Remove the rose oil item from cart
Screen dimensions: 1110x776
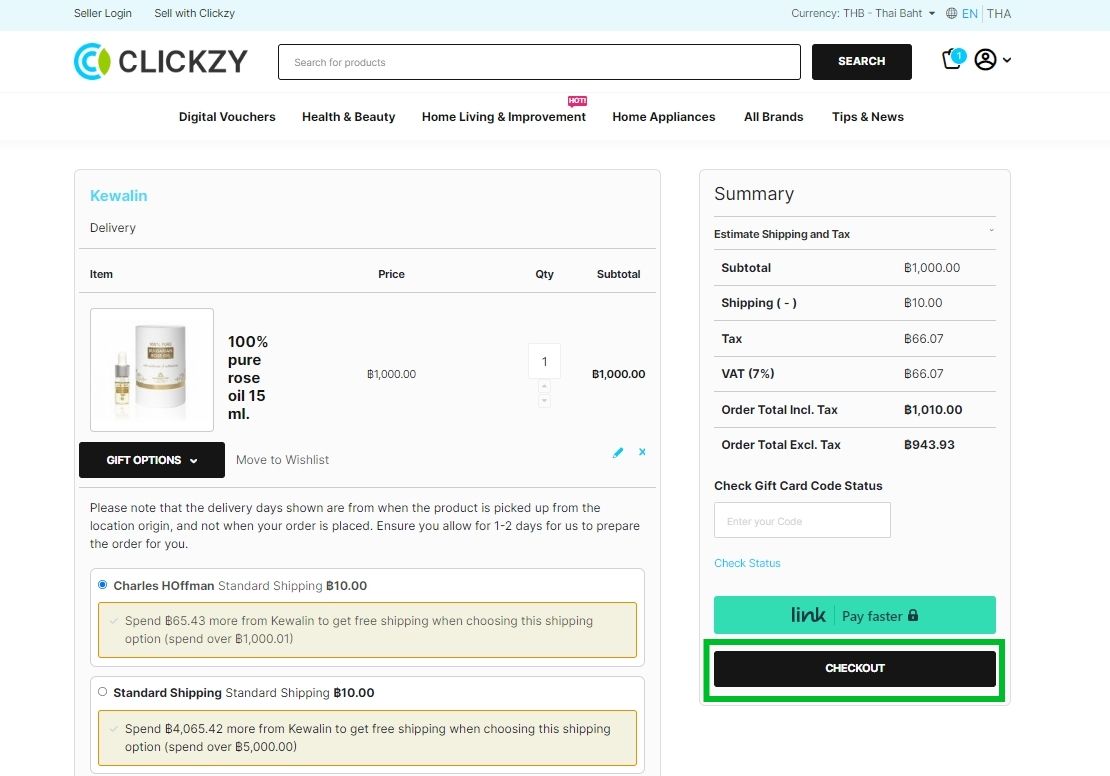pyautogui.click(x=642, y=452)
